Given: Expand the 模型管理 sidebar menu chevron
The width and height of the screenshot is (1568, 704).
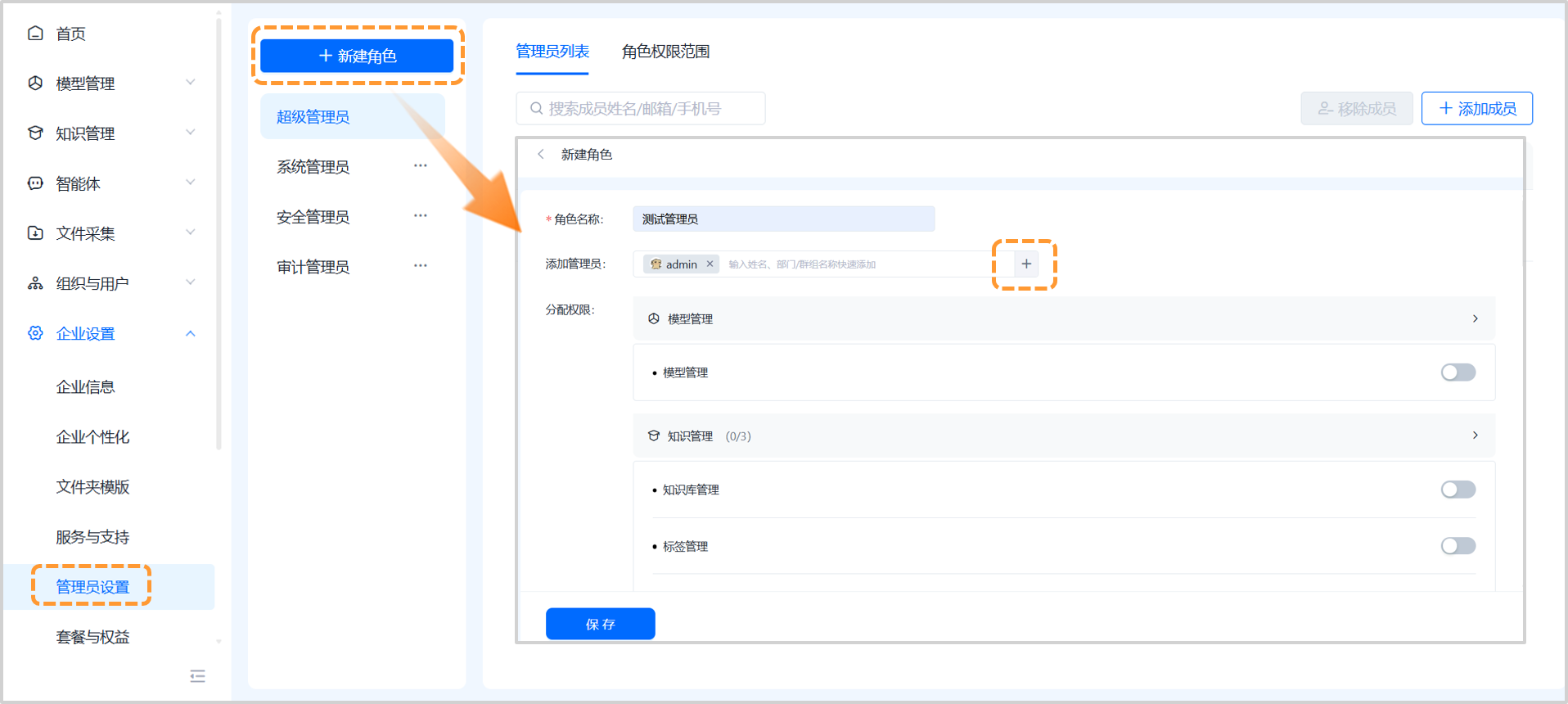Looking at the screenshot, I should (191, 83).
